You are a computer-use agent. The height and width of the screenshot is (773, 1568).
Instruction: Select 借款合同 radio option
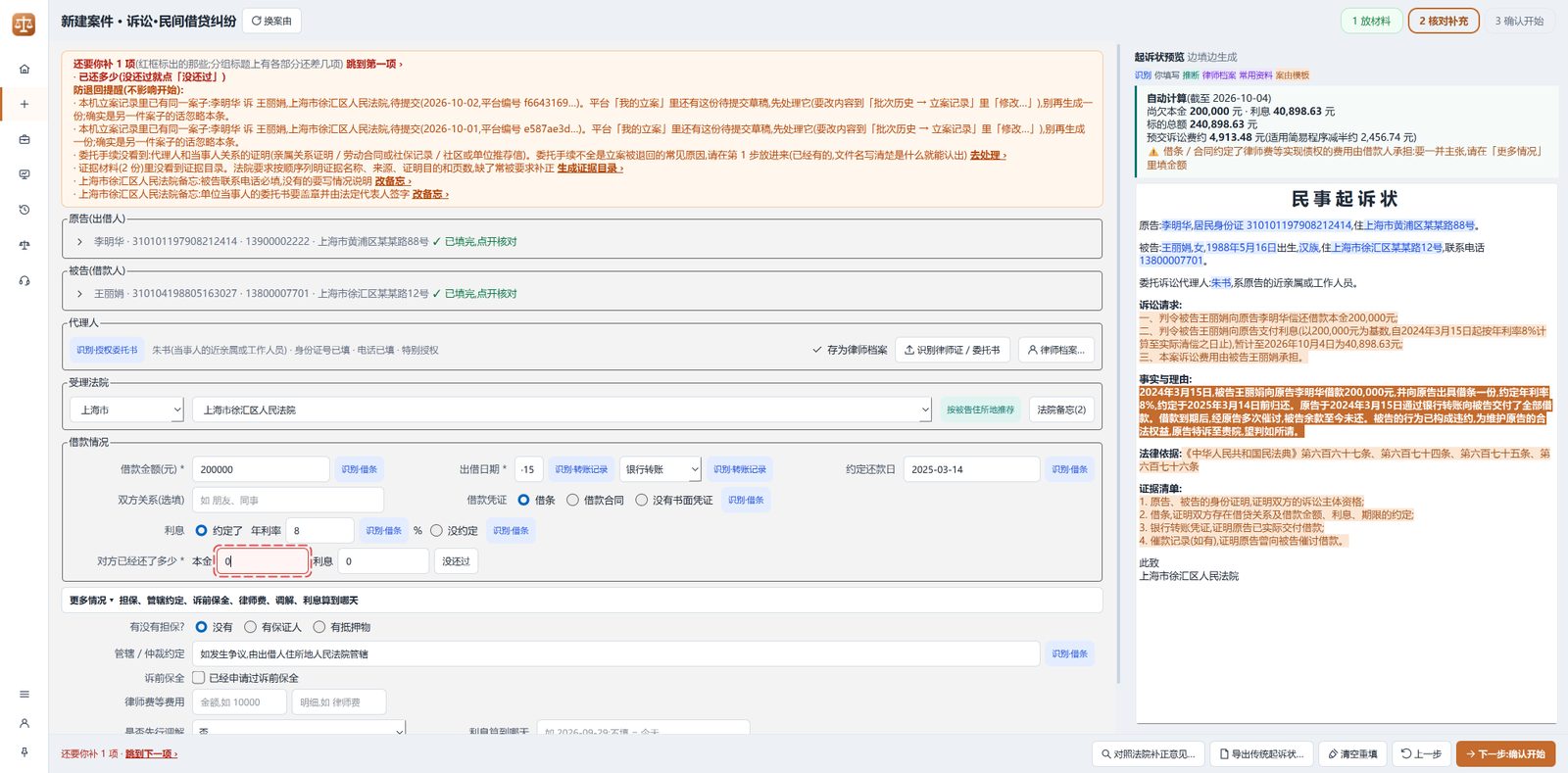[572, 500]
